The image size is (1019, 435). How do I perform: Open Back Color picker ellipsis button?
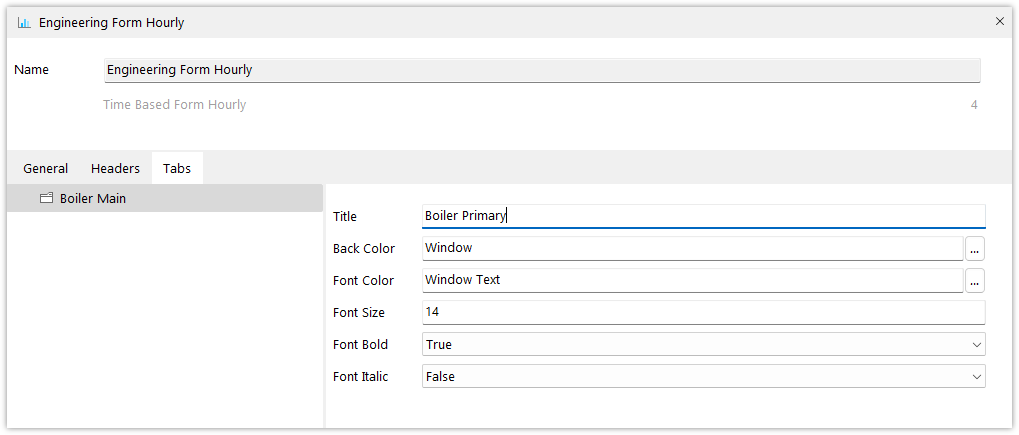pos(975,248)
